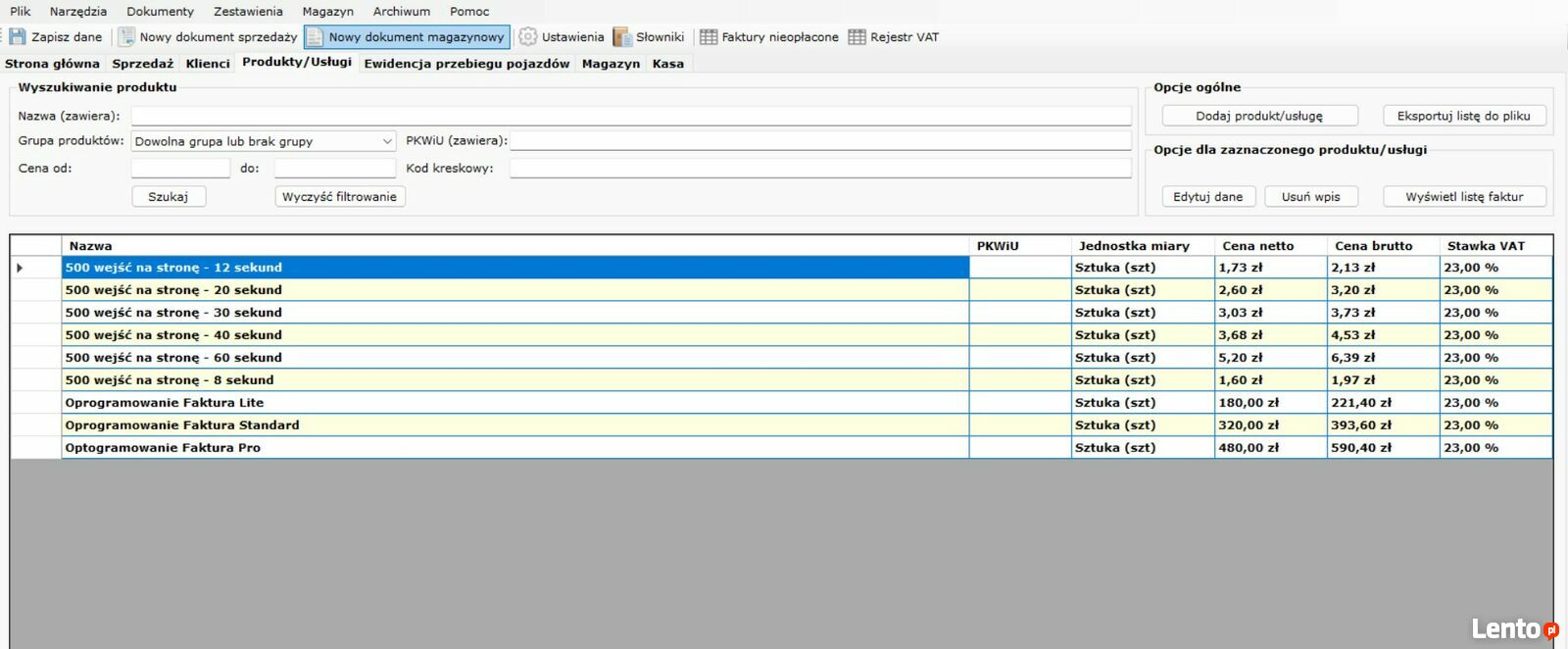This screenshot has height=649, width=1568.
Task: Open Ustawienia via the gear icon
Action: (x=528, y=37)
